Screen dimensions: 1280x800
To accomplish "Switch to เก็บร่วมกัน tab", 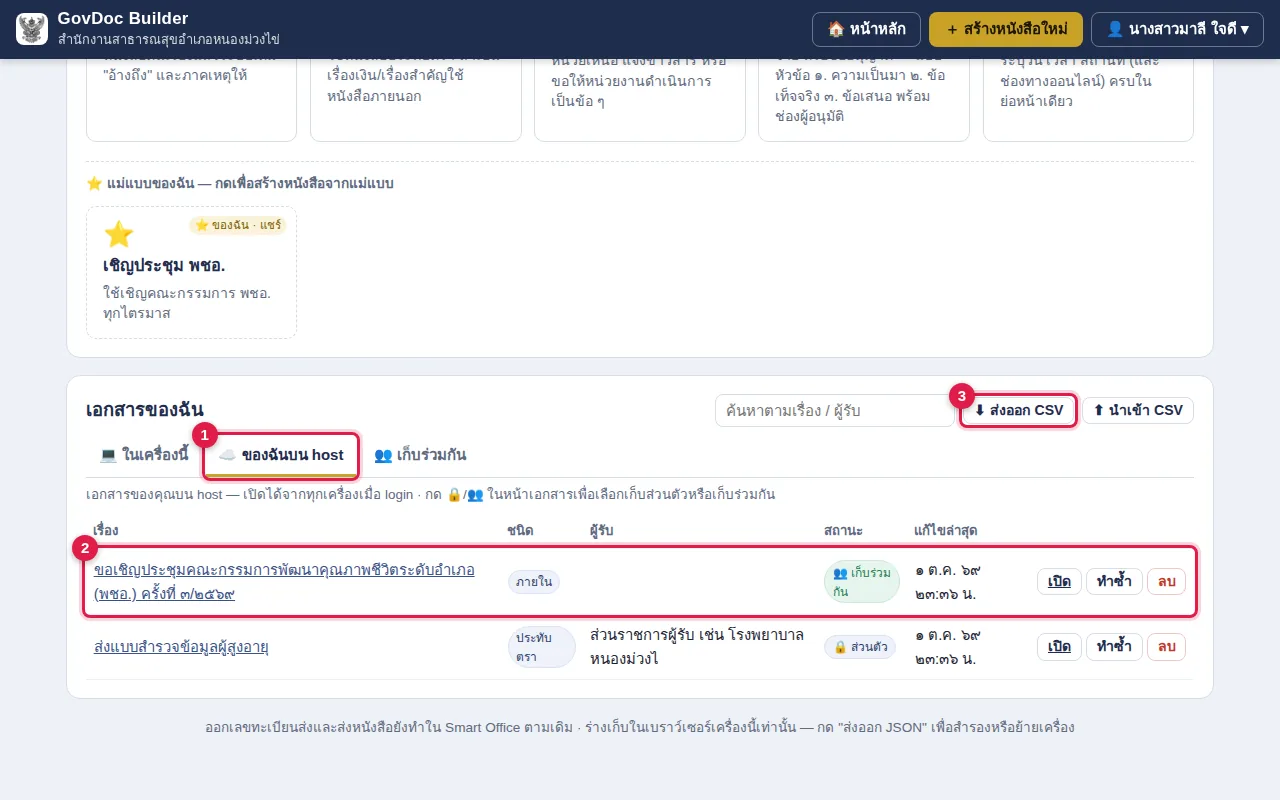I will coord(420,454).
